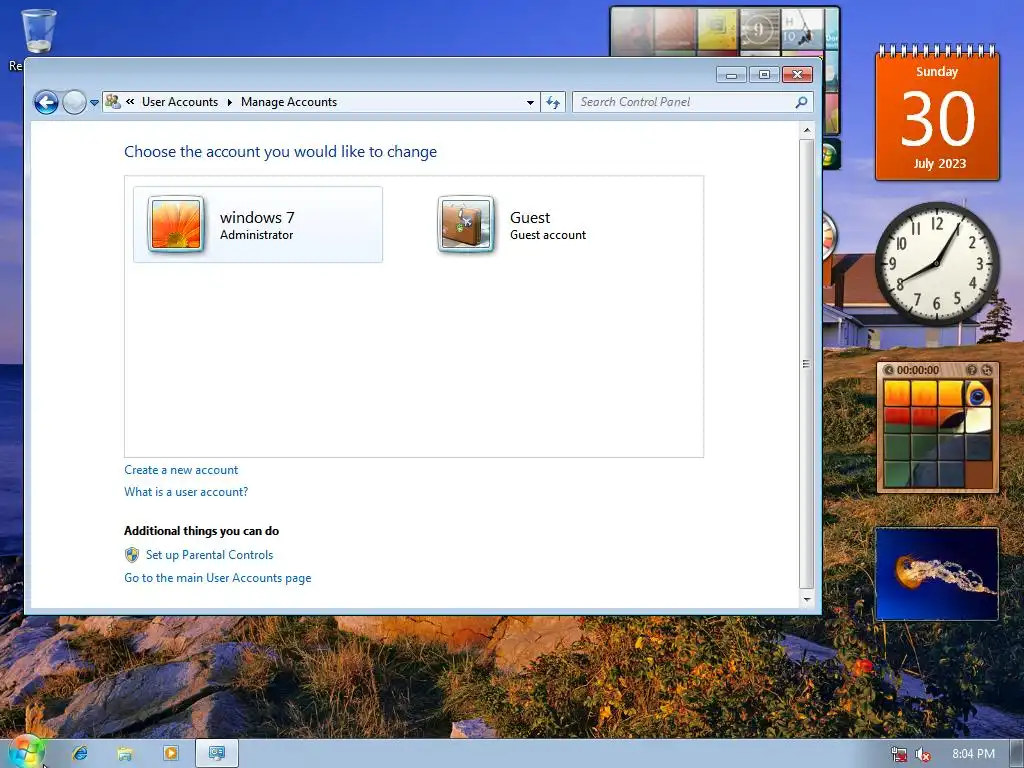Screen dimensions: 1024x768
Task: Open the windows 7 Administrator account
Action: click(258, 225)
